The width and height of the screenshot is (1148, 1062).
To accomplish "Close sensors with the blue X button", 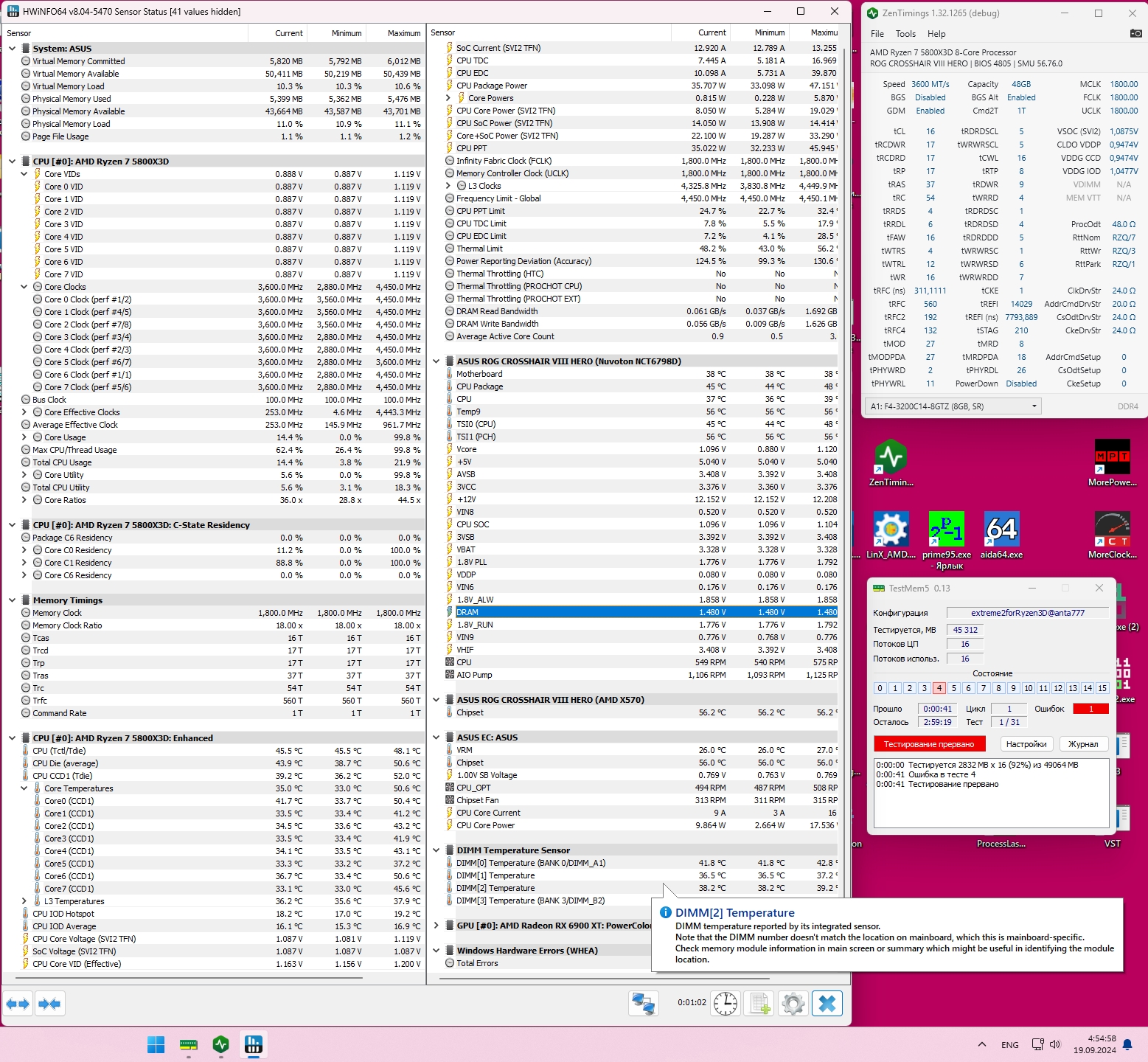I will (x=827, y=1003).
